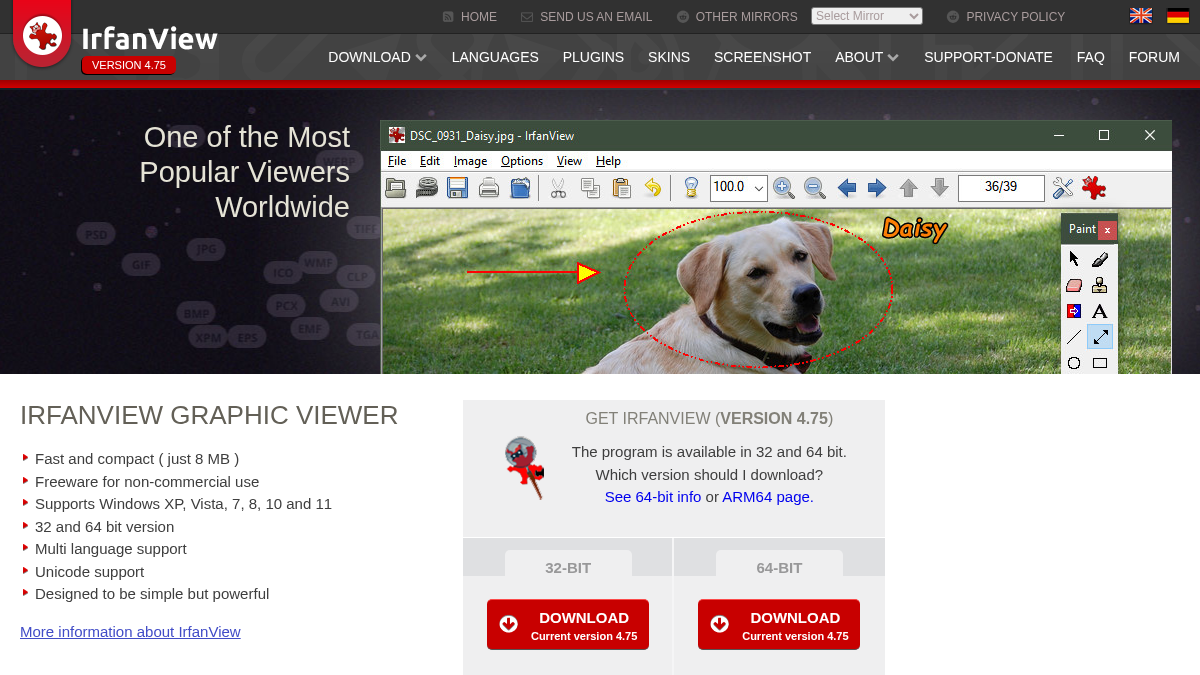
Task: Select the 32-BIT tab
Action: pyautogui.click(x=568, y=566)
